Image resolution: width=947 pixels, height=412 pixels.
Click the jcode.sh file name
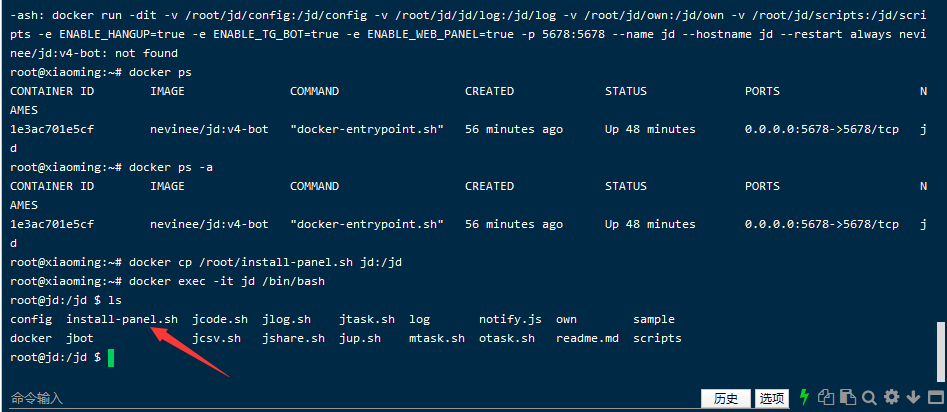(x=220, y=319)
